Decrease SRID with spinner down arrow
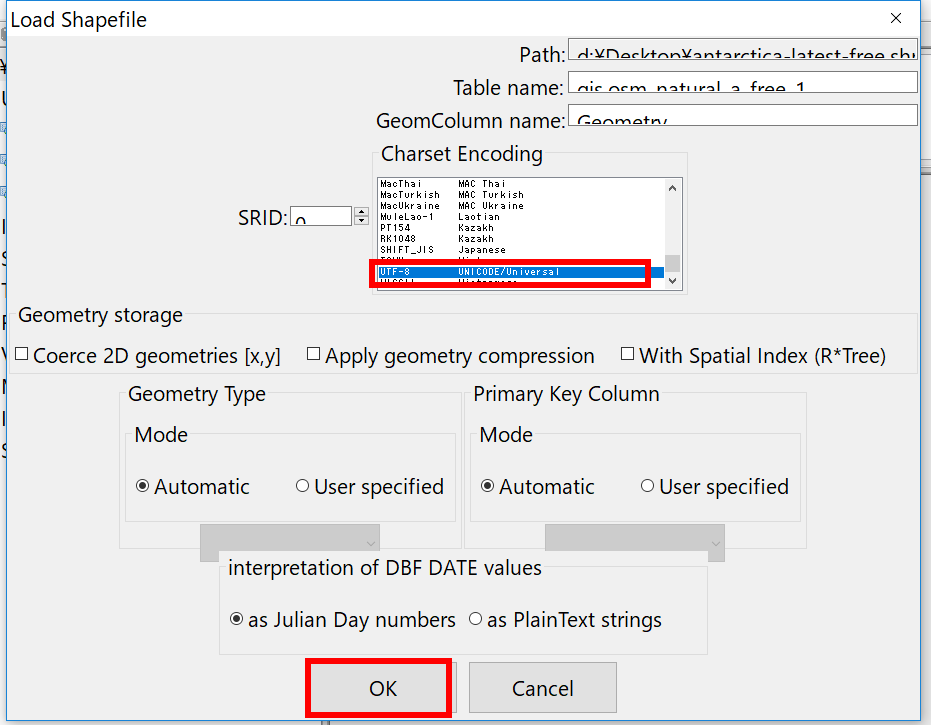 pos(361,220)
